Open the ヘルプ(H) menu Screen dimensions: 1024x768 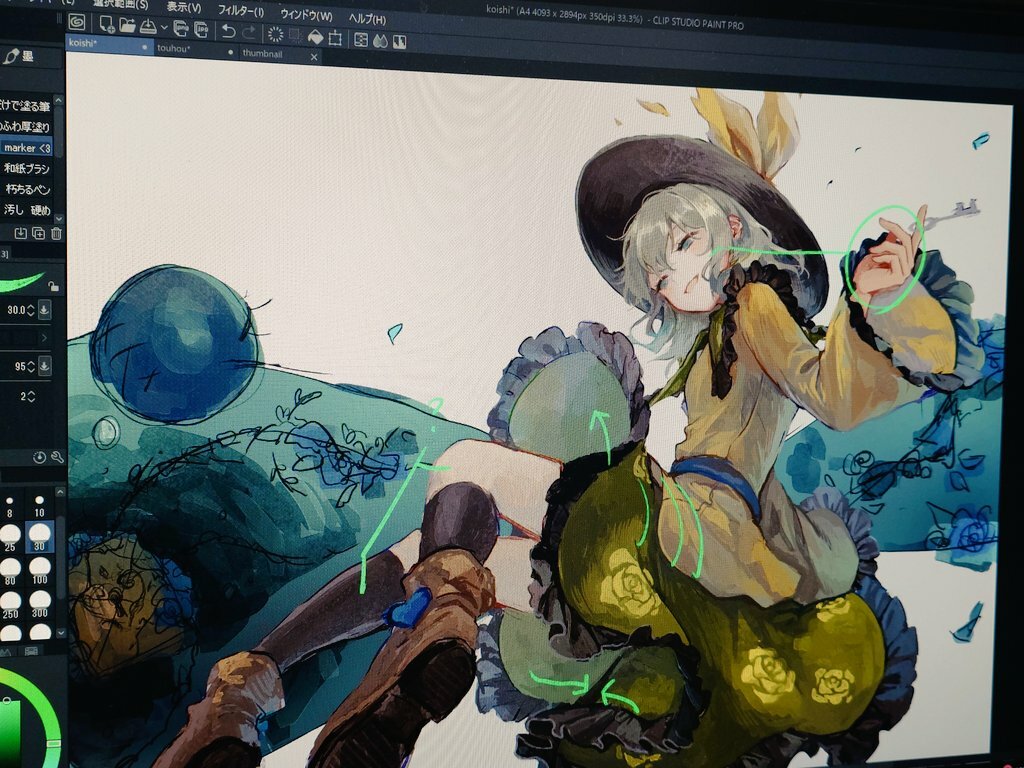tap(367, 18)
